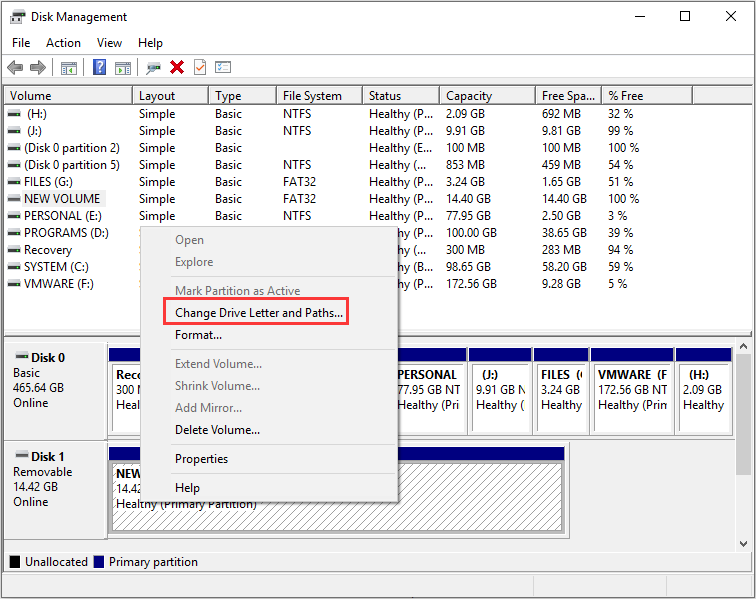Click the Disk 1 removable disk icon
This screenshot has width=756, height=599.
[x=22, y=455]
